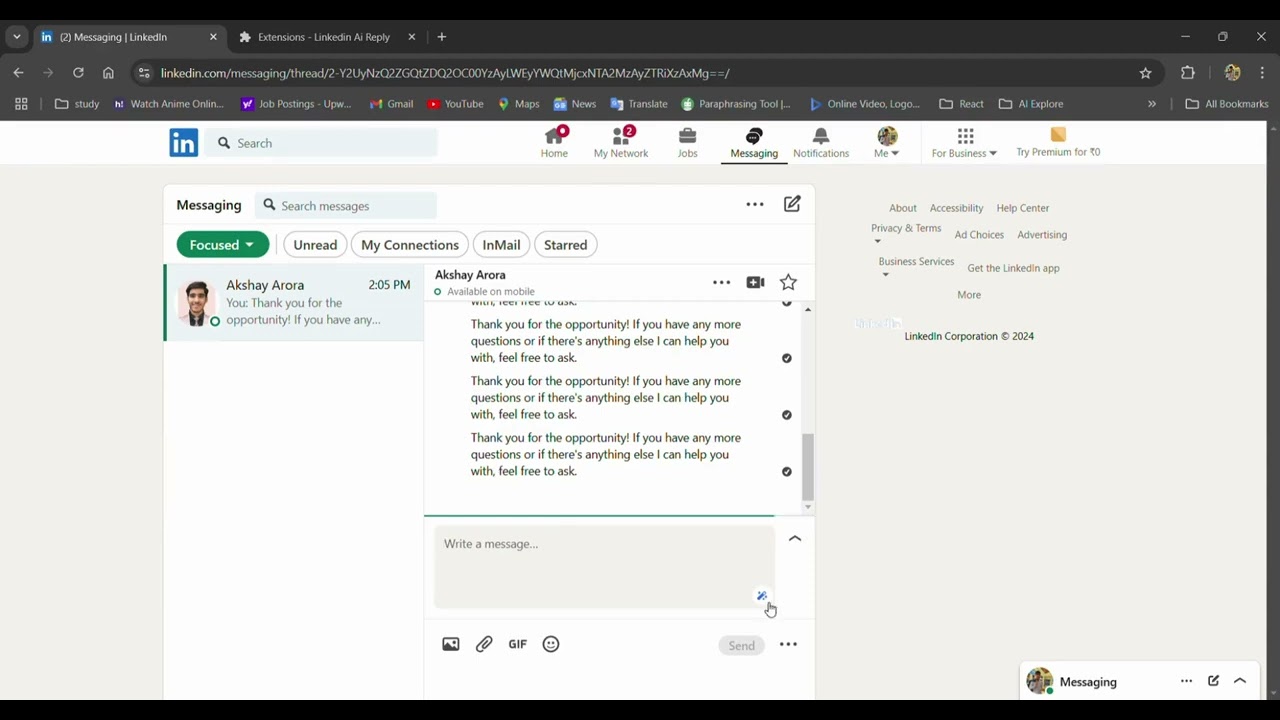Open the browser Extensions puzzle icon
The width and height of the screenshot is (1280, 720).
point(1188,73)
